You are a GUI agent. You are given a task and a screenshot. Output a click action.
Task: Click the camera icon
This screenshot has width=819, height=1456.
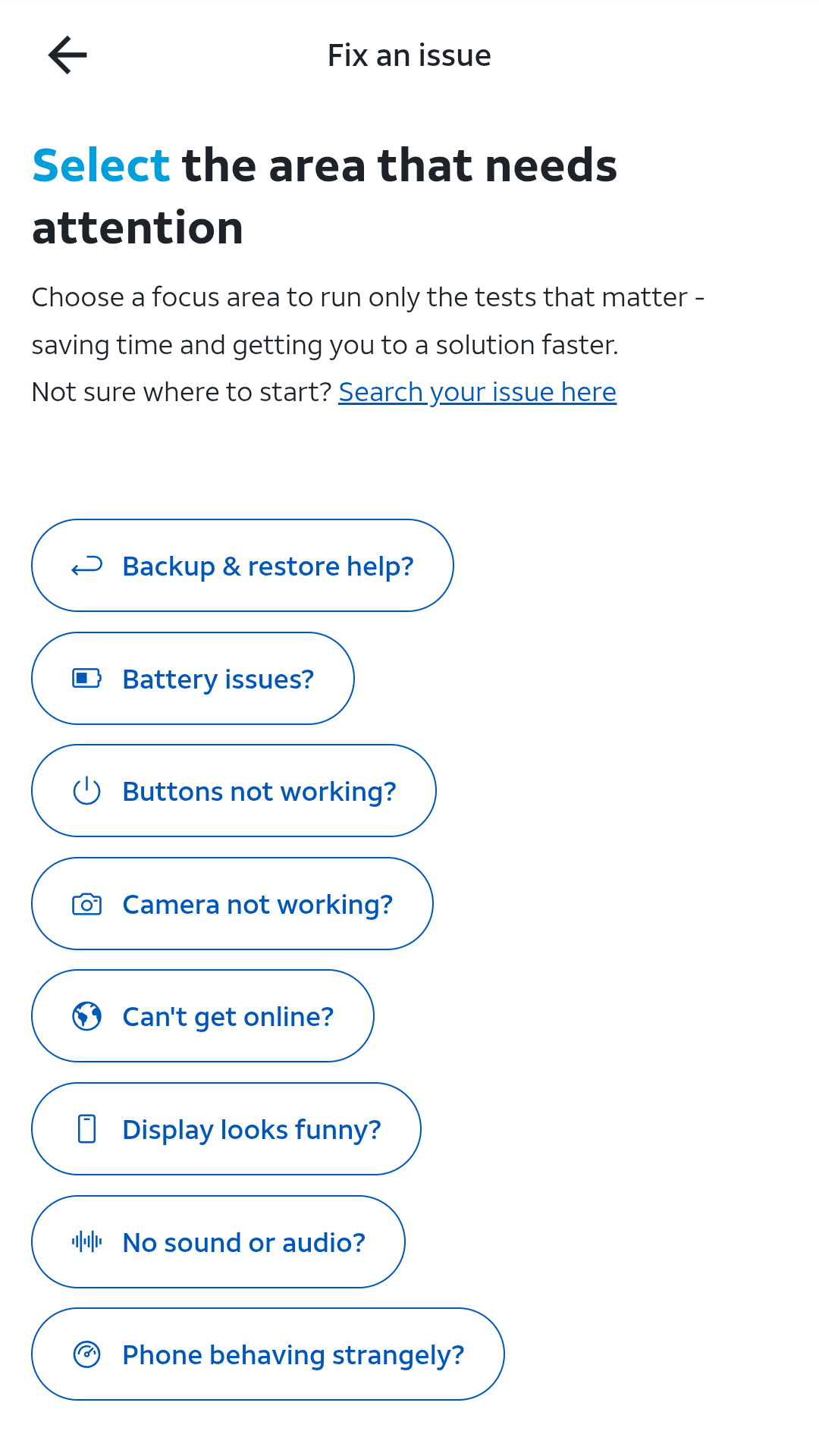pos(86,904)
